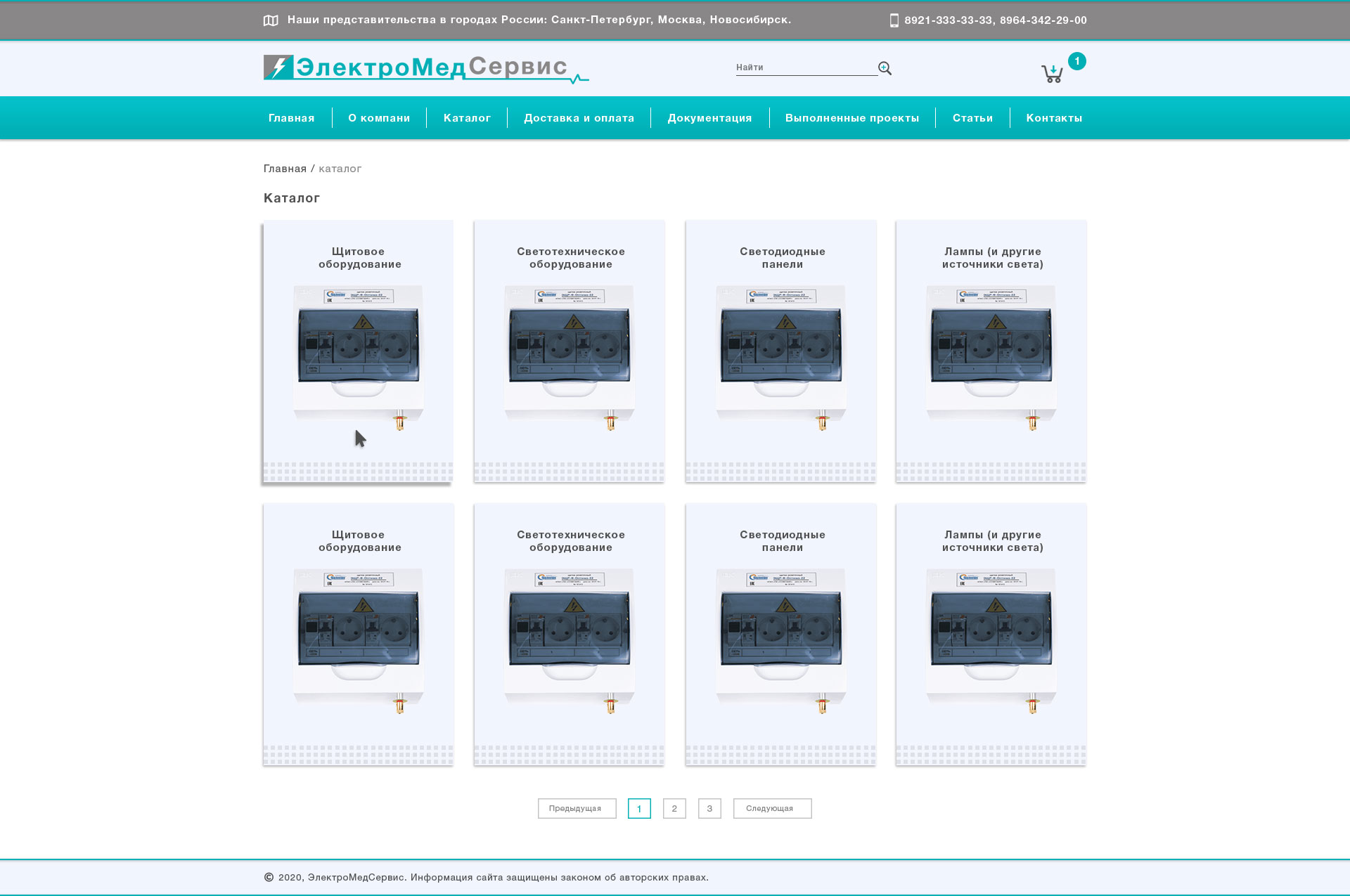Viewport: 1350px width, 896px height.
Task: Click the Следующая pagination button
Action: [772, 808]
